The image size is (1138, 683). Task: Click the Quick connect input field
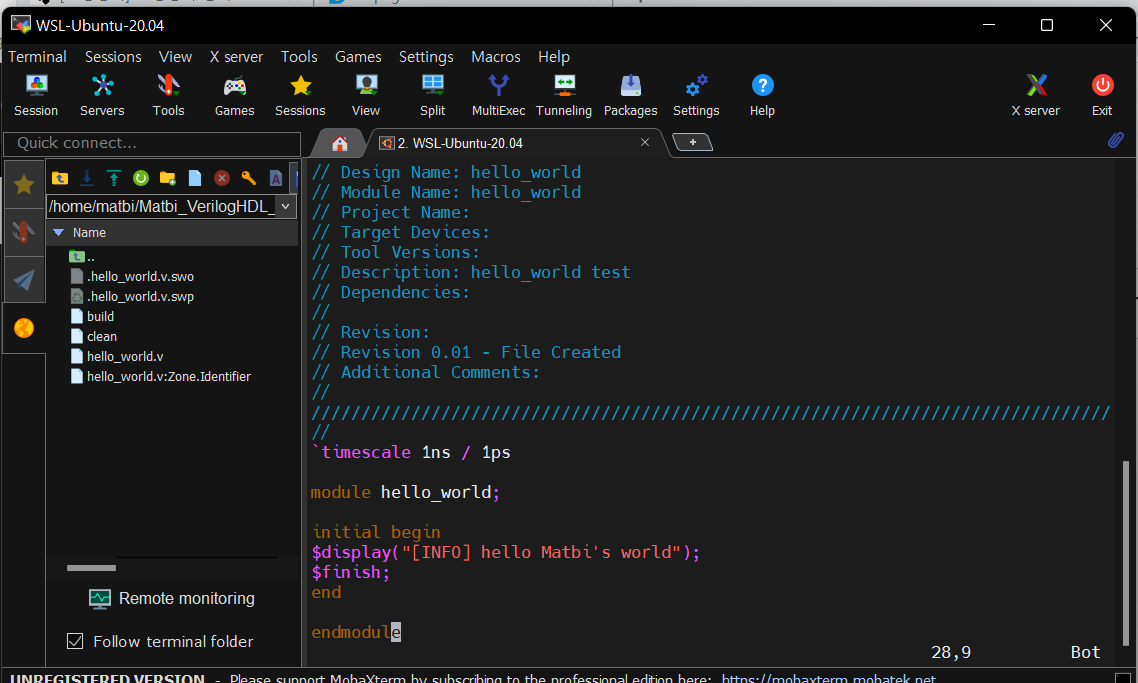[x=152, y=143]
